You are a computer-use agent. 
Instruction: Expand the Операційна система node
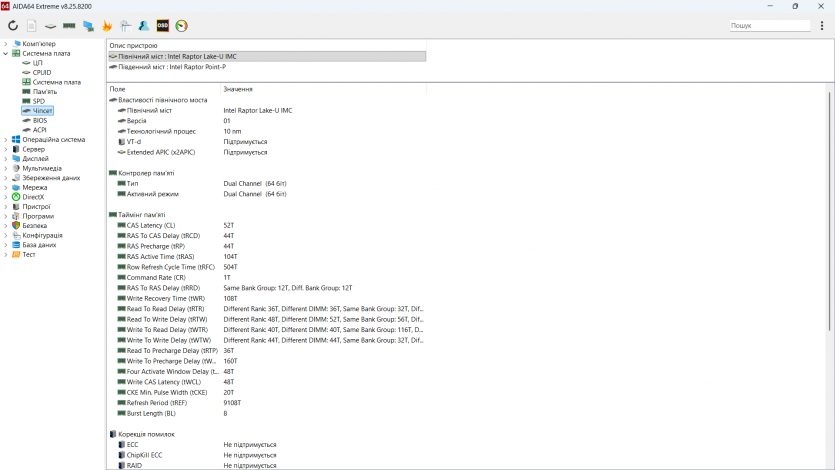5,139
